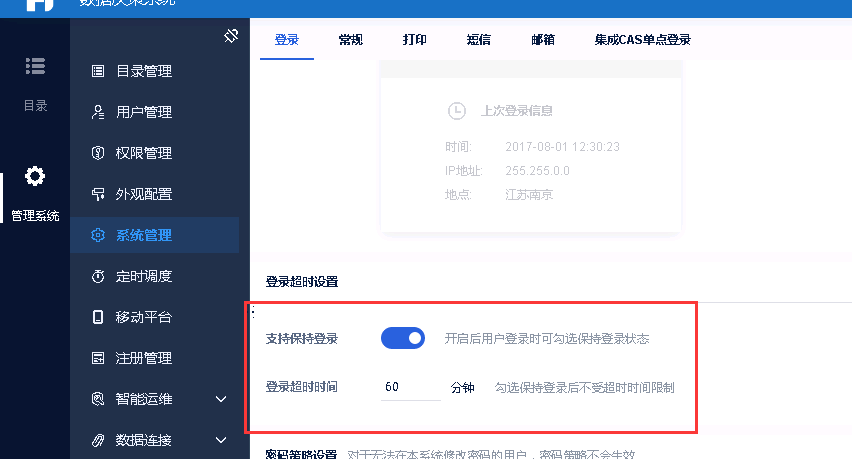Screen dimensions: 852x459
Task: Click the location text 江苏南京
Action: (529, 194)
